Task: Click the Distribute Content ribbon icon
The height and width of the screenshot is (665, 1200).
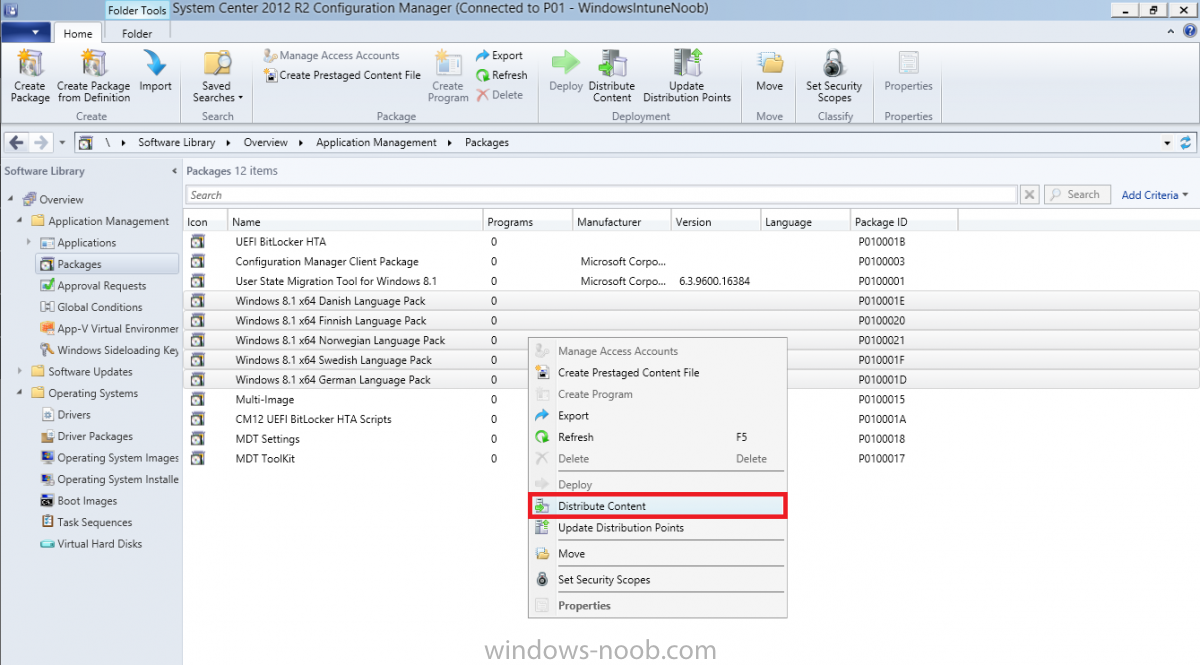Action: point(612,76)
